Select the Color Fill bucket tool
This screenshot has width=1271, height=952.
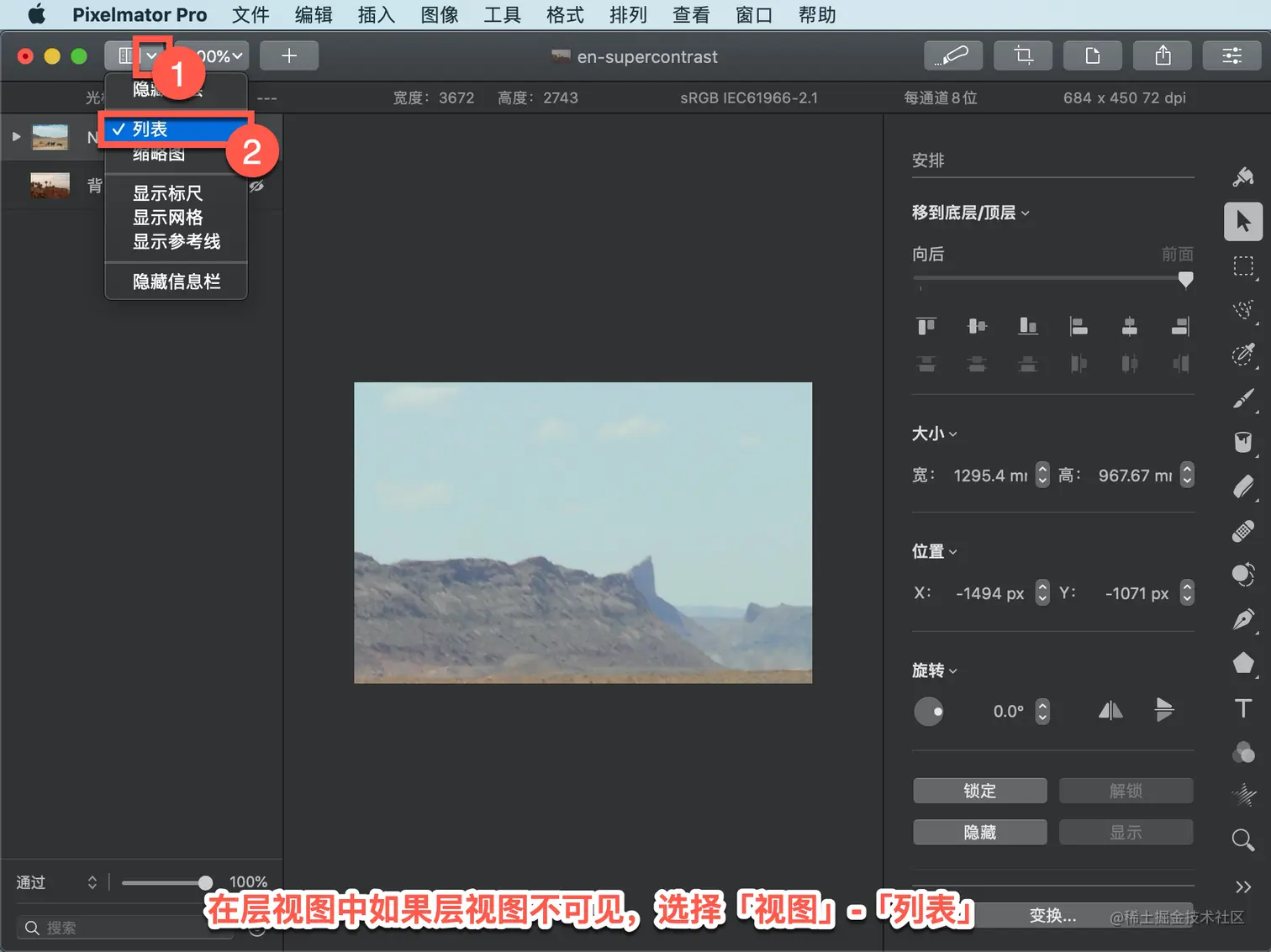(x=1243, y=442)
